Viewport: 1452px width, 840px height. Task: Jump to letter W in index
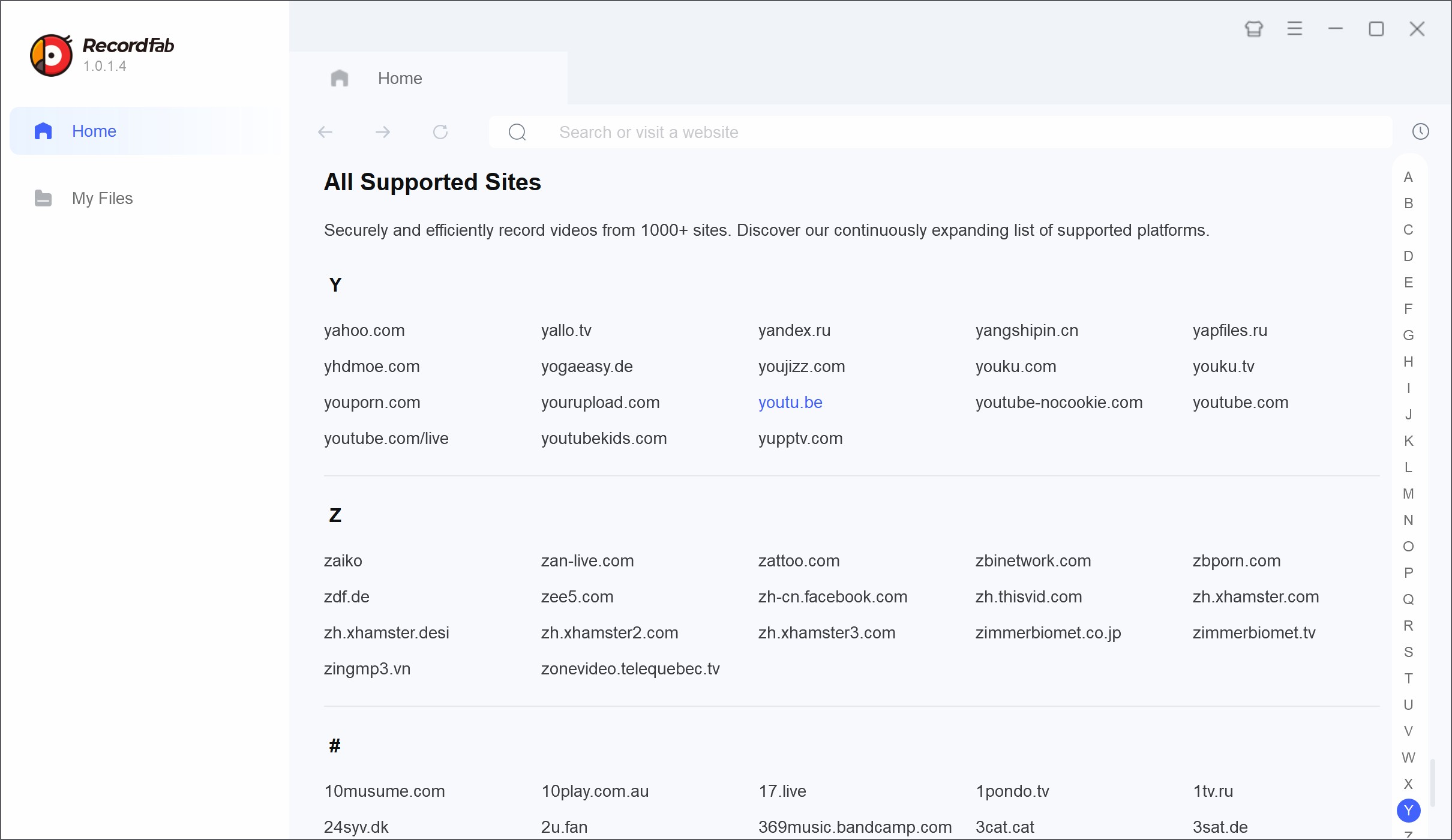[x=1408, y=758]
